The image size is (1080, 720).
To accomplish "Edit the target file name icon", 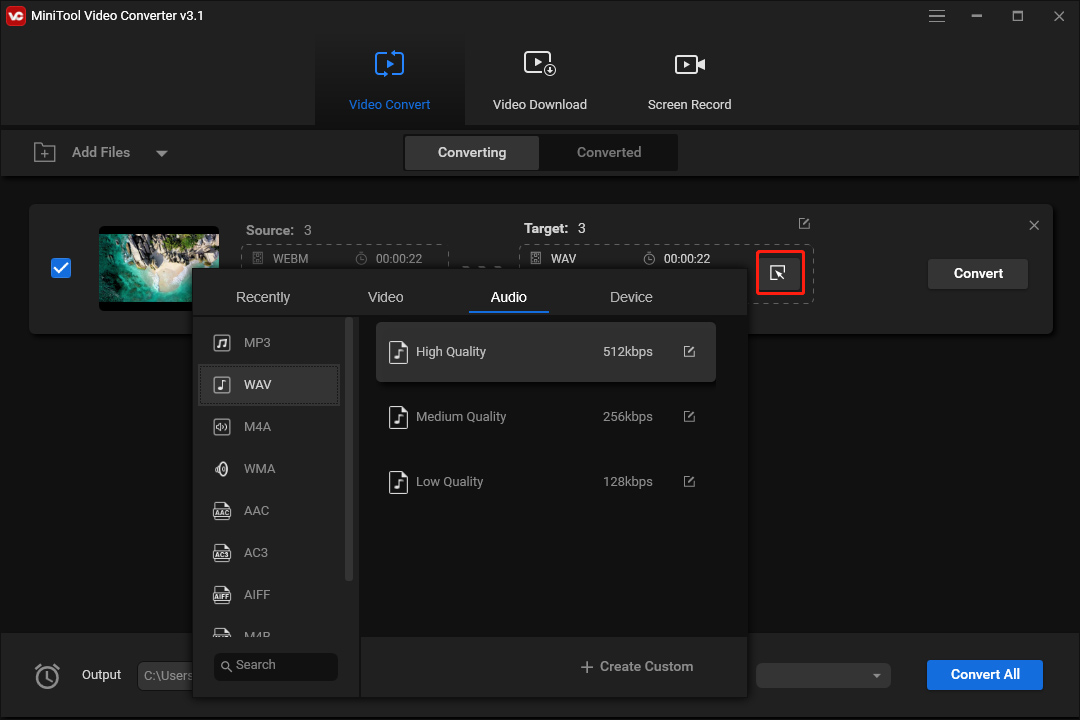I will pos(804,223).
